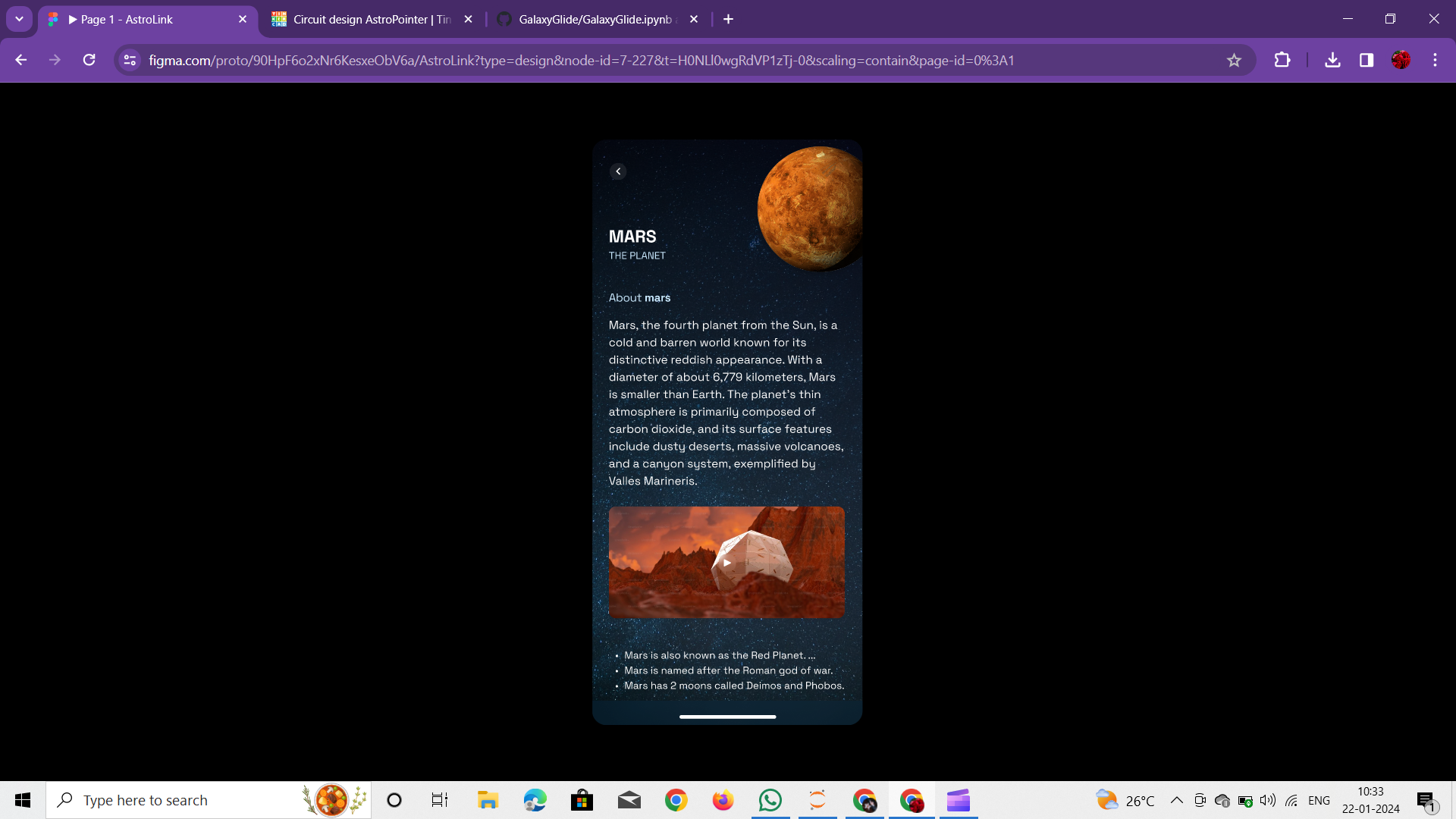Expand the tab search dropdown arrow

pyautogui.click(x=19, y=19)
